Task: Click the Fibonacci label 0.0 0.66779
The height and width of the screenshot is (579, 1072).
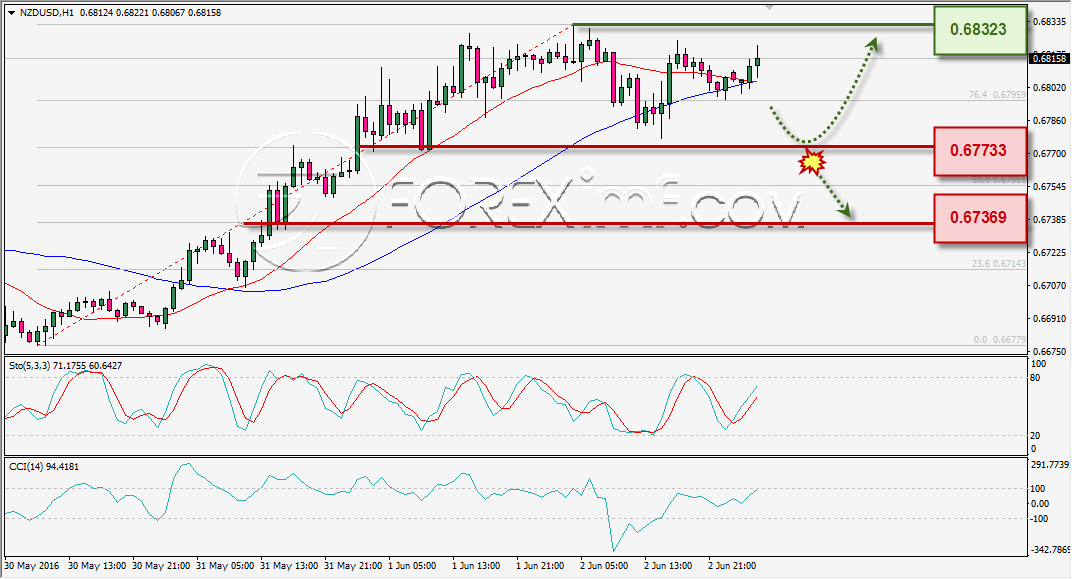Action: 1000,340
